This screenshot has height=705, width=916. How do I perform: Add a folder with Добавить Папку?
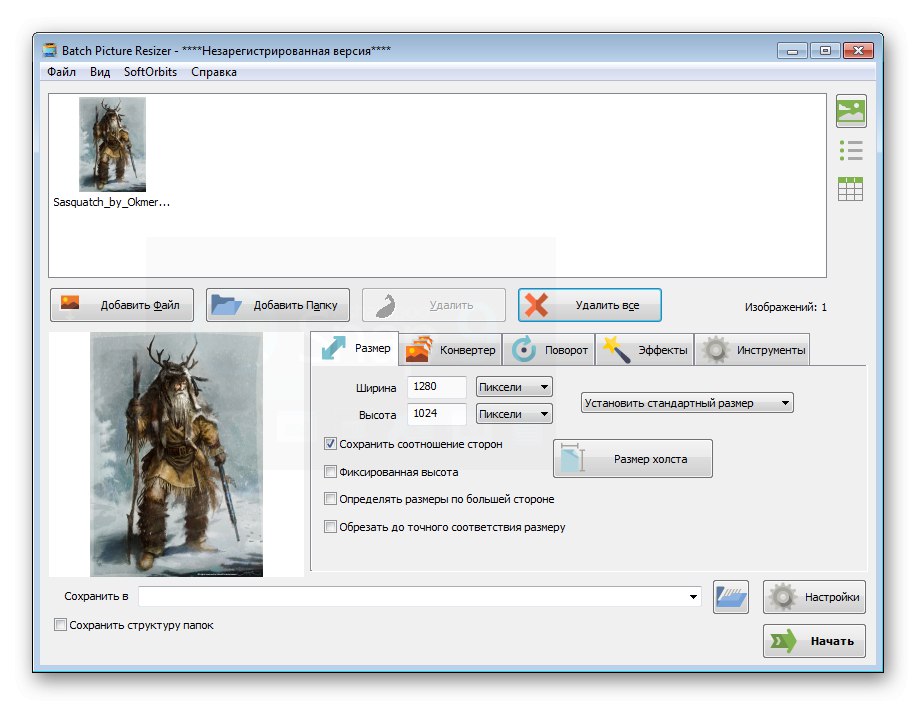277,305
